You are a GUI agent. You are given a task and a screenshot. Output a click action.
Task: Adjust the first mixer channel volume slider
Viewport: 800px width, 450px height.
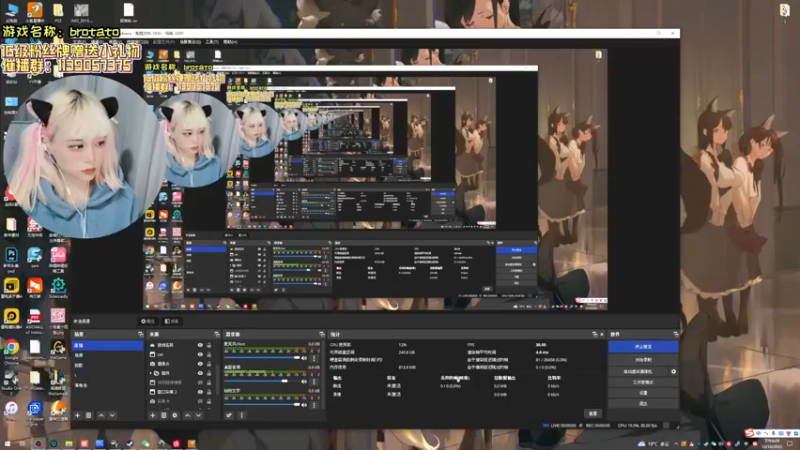pos(262,358)
